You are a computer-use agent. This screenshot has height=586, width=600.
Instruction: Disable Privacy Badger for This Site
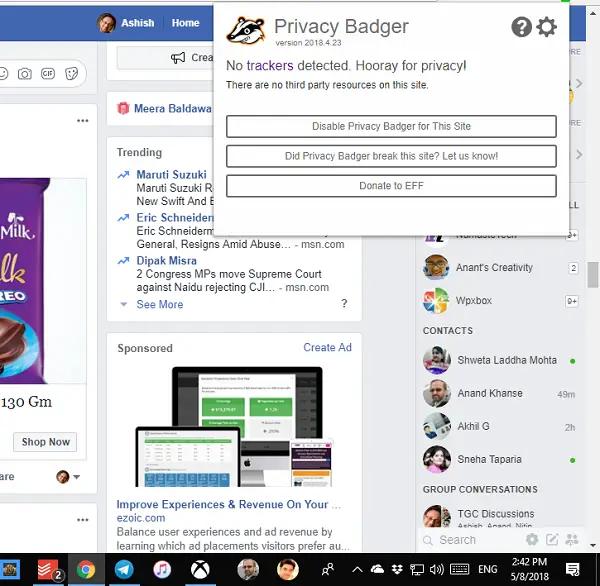(391, 126)
